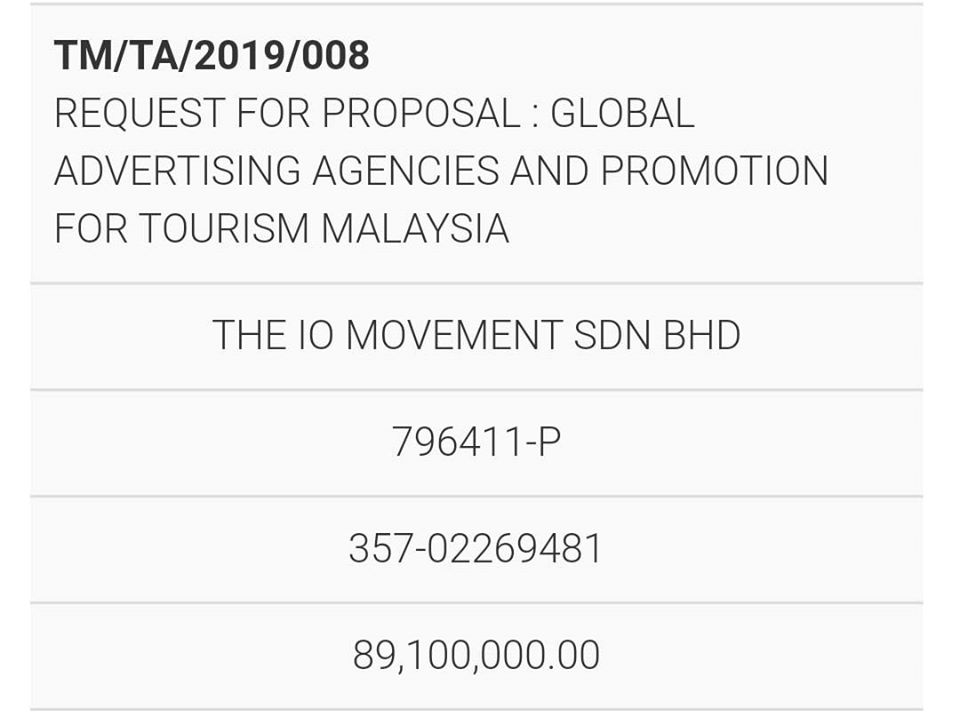Select SDN BHD in the company name
This screenshot has height=717, width=960.
pos(656,336)
